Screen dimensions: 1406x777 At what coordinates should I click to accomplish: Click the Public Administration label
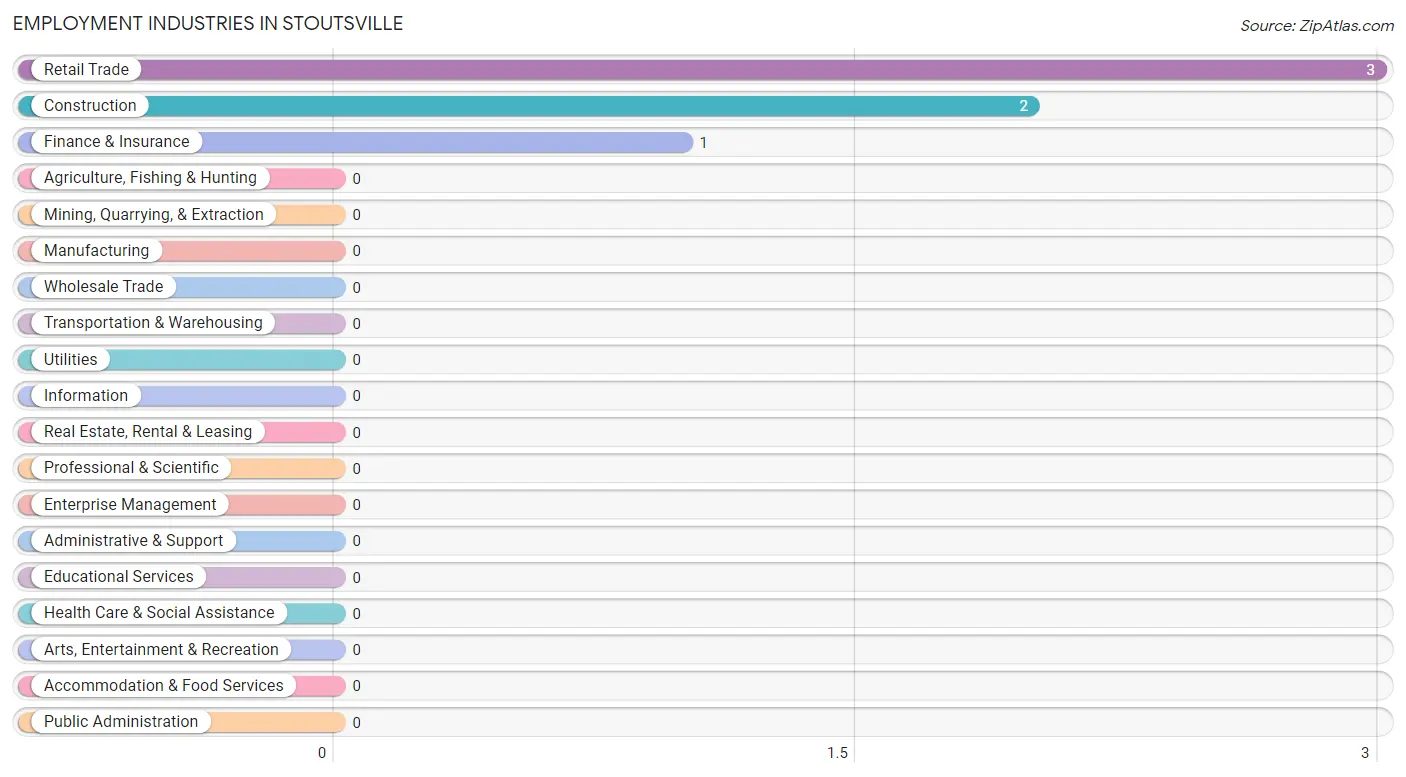(x=121, y=722)
